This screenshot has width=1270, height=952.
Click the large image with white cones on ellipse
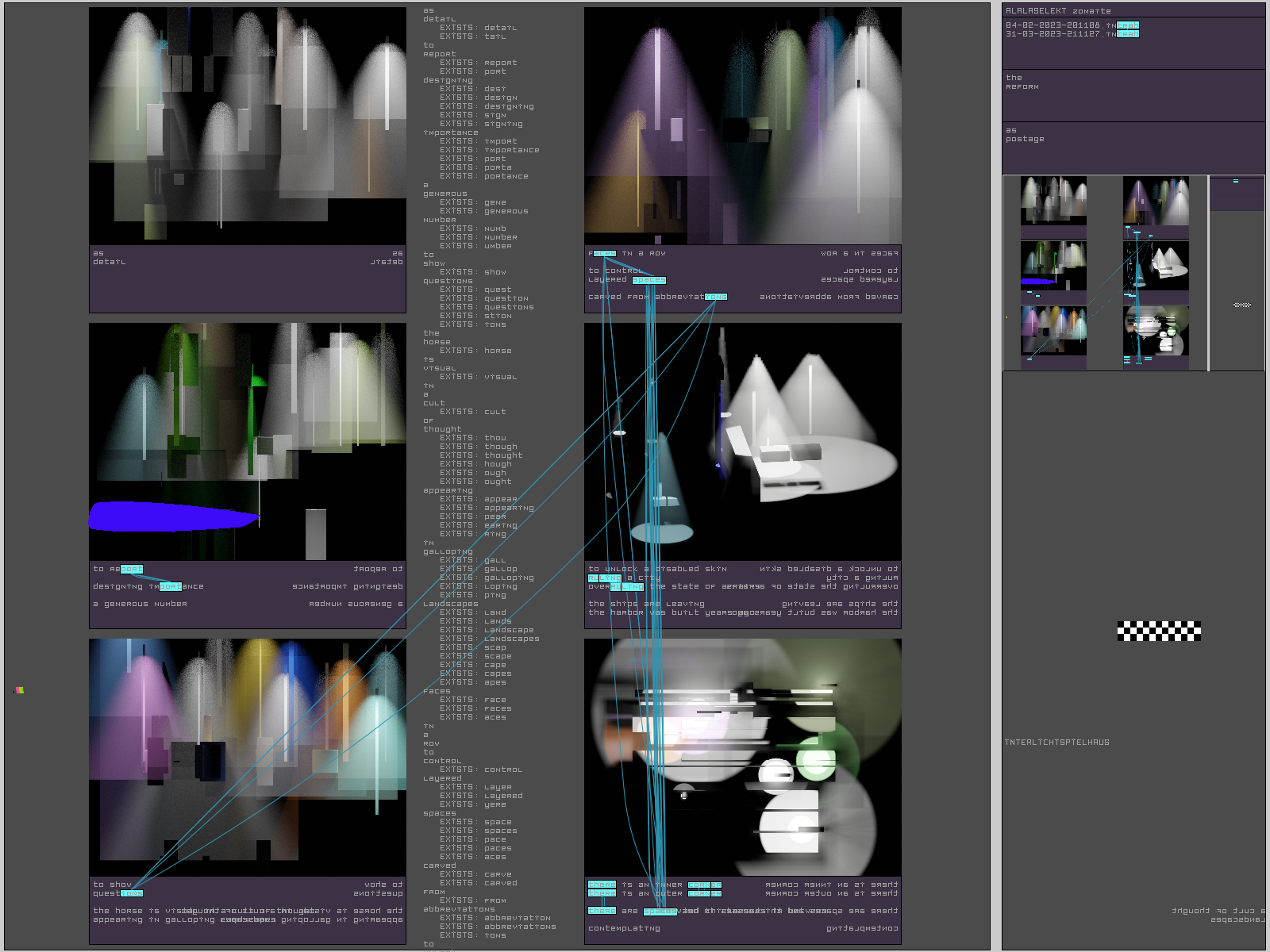(743, 442)
